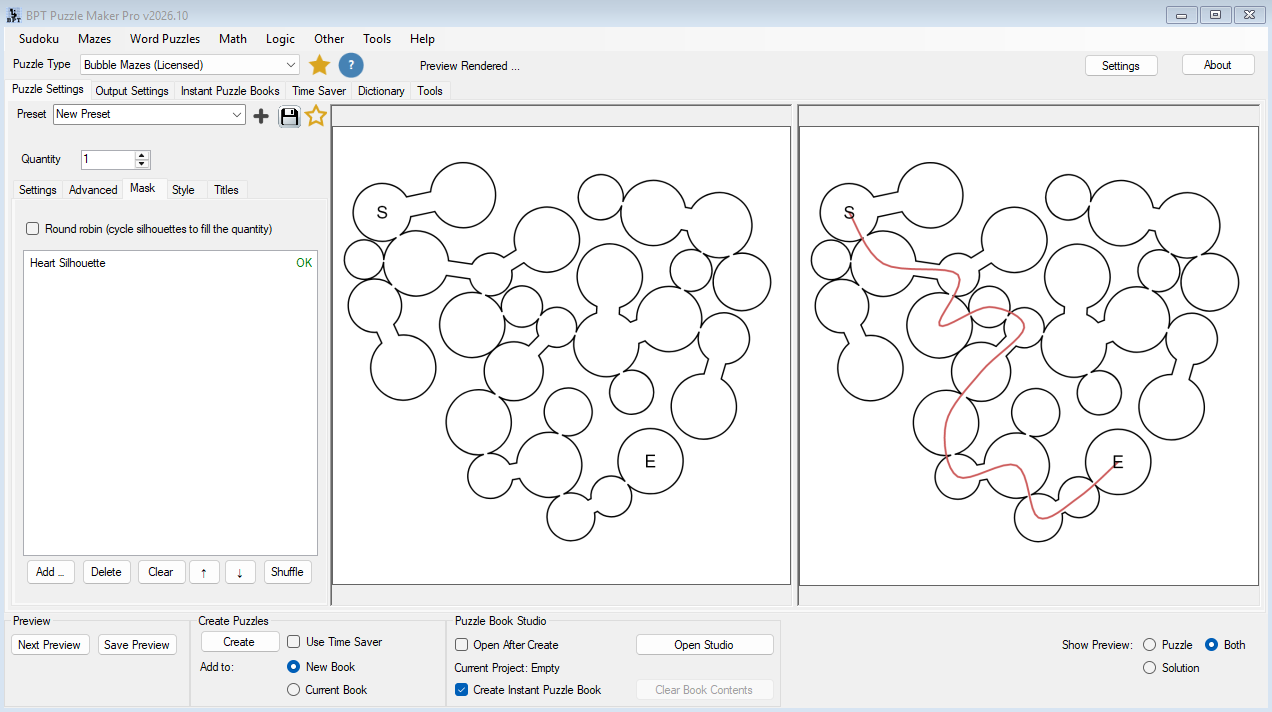Click the BPT Puzzle Maker app icon
The width and height of the screenshot is (1272, 712).
pos(14,15)
